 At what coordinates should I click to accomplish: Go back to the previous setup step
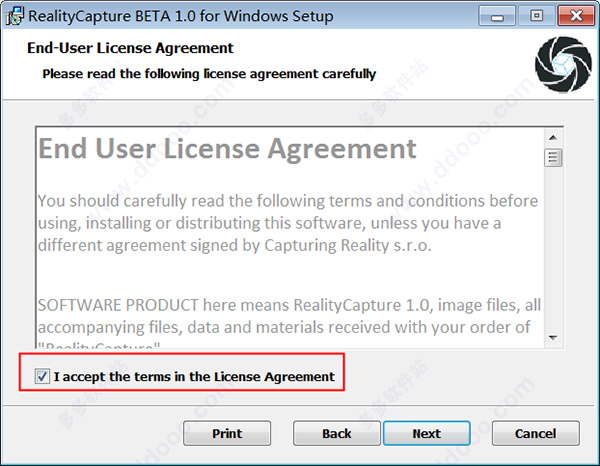337,433
